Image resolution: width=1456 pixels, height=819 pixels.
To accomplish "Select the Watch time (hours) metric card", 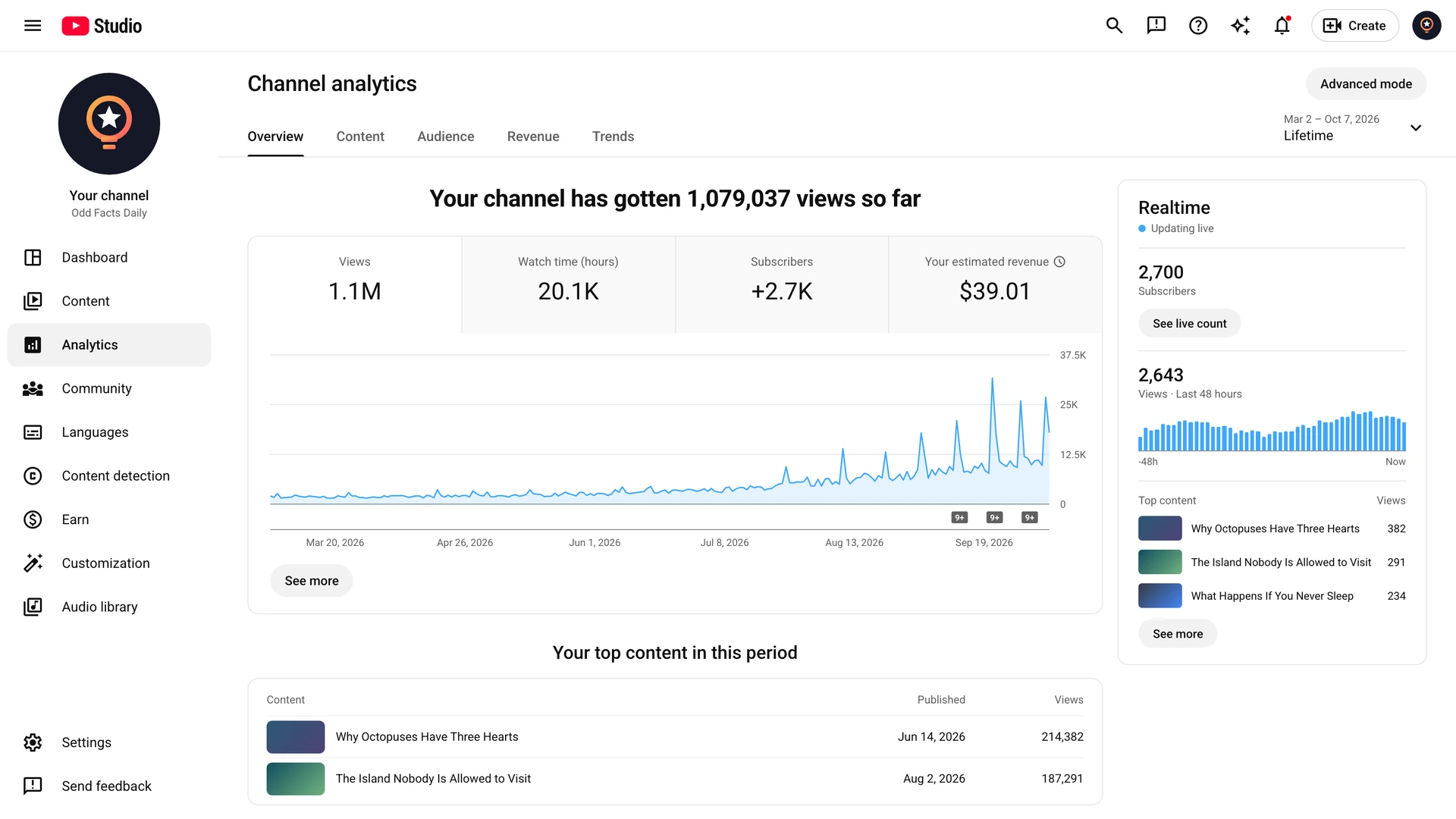I will pyautogui.click(x=568, y=284).
